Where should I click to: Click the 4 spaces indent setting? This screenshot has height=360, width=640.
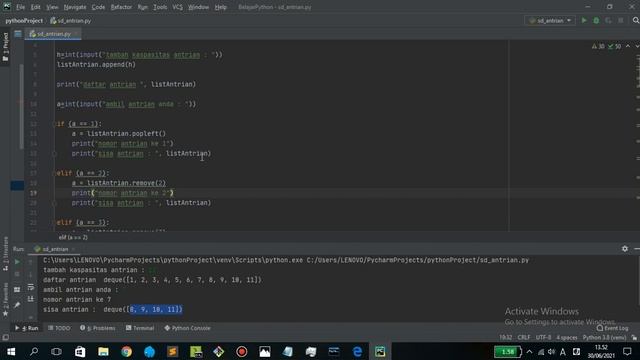[567, 338]
